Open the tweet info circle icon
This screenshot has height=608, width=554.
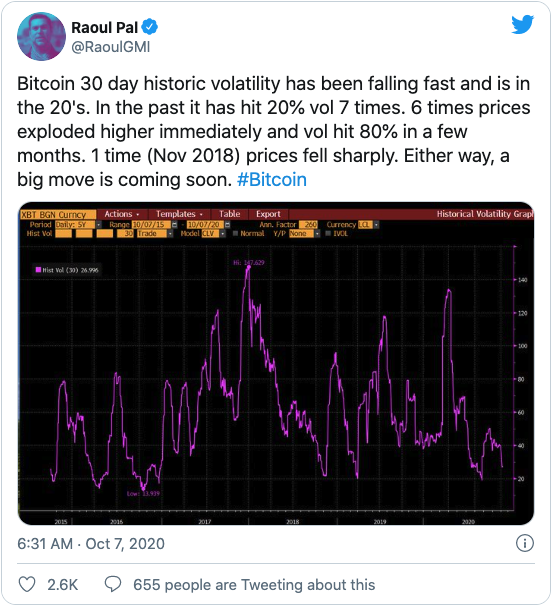(x=525, y=543)
